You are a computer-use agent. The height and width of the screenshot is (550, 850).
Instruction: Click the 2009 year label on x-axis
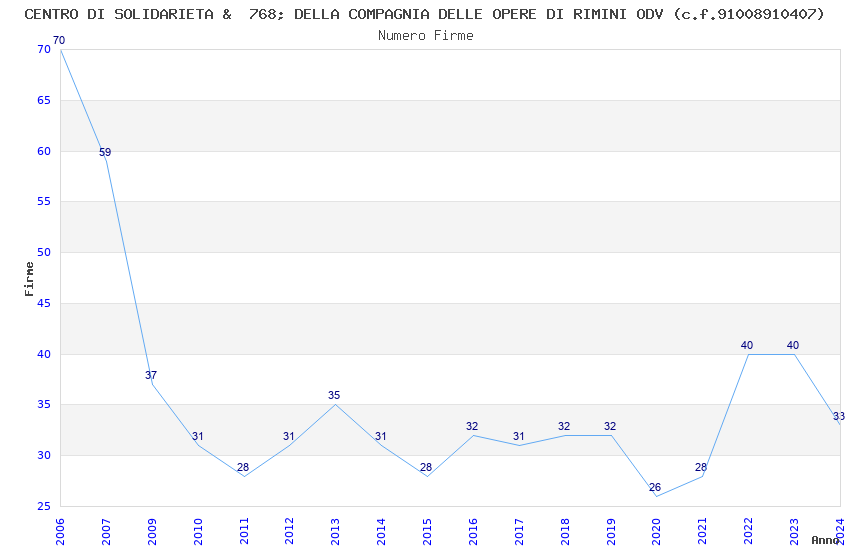coord(151,532)
